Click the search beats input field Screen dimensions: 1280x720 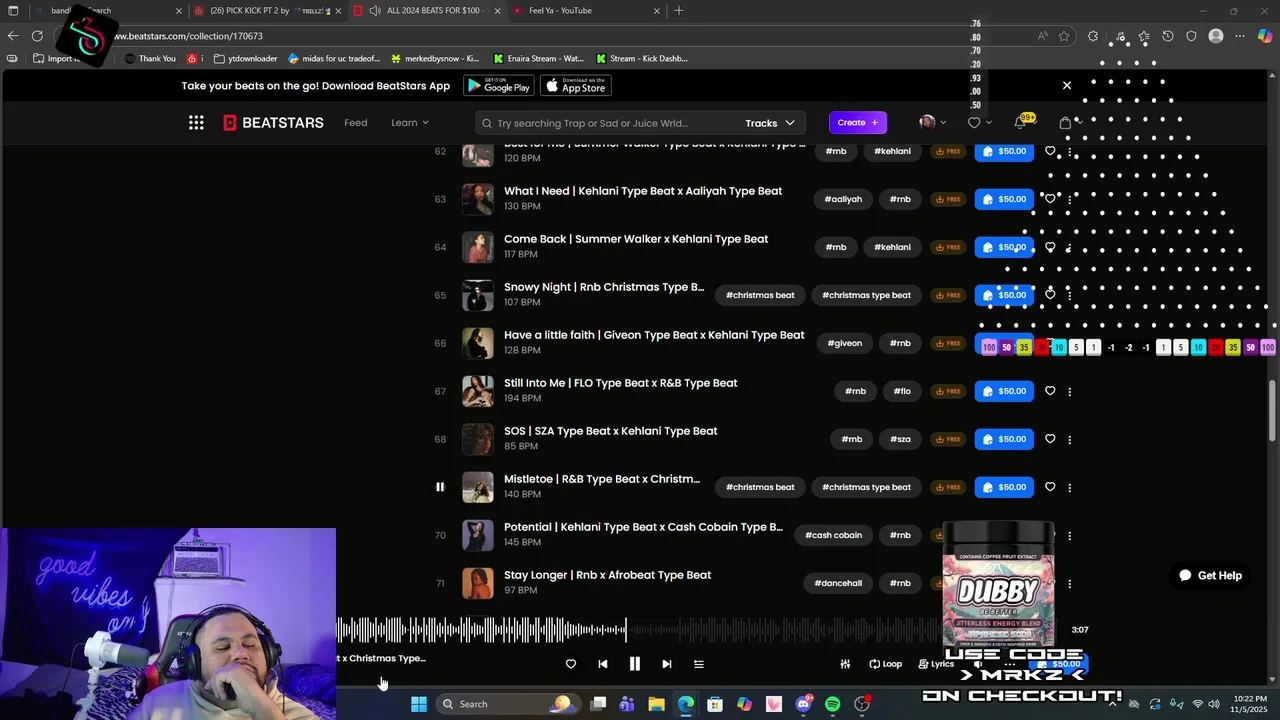(x=610, y=123)
